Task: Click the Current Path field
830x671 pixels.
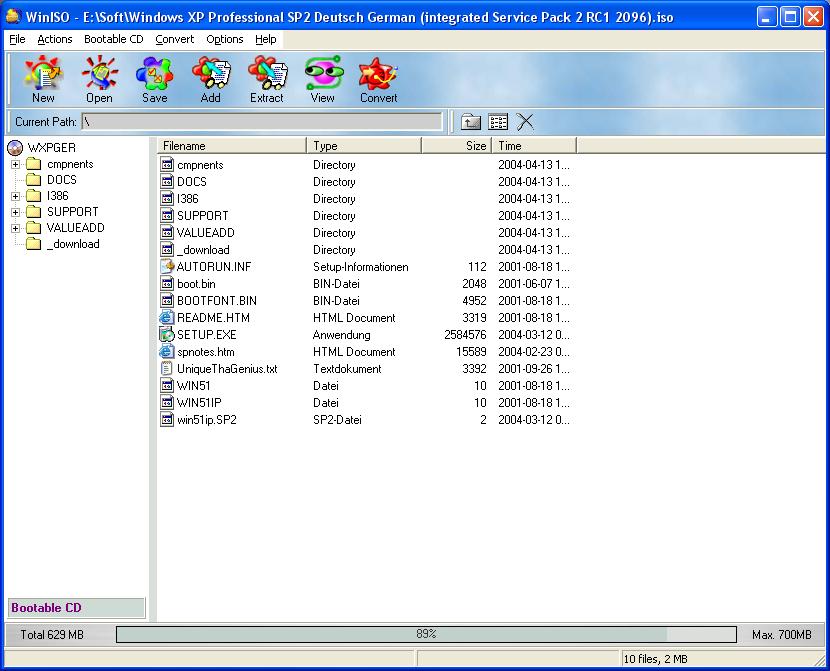Action: (x=262, y=122)
